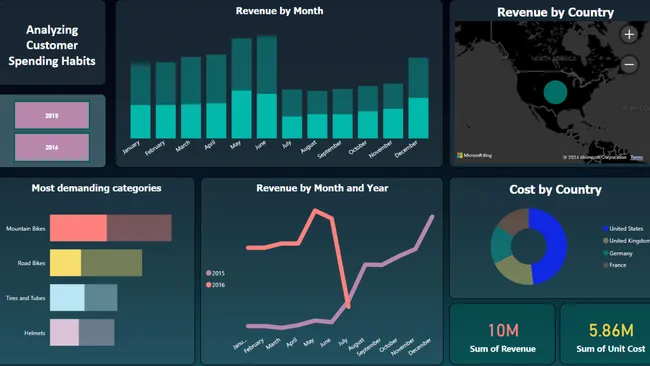Click the Revenue by Month and Year title
Viewport: 650px width, 366px height.
322,188
